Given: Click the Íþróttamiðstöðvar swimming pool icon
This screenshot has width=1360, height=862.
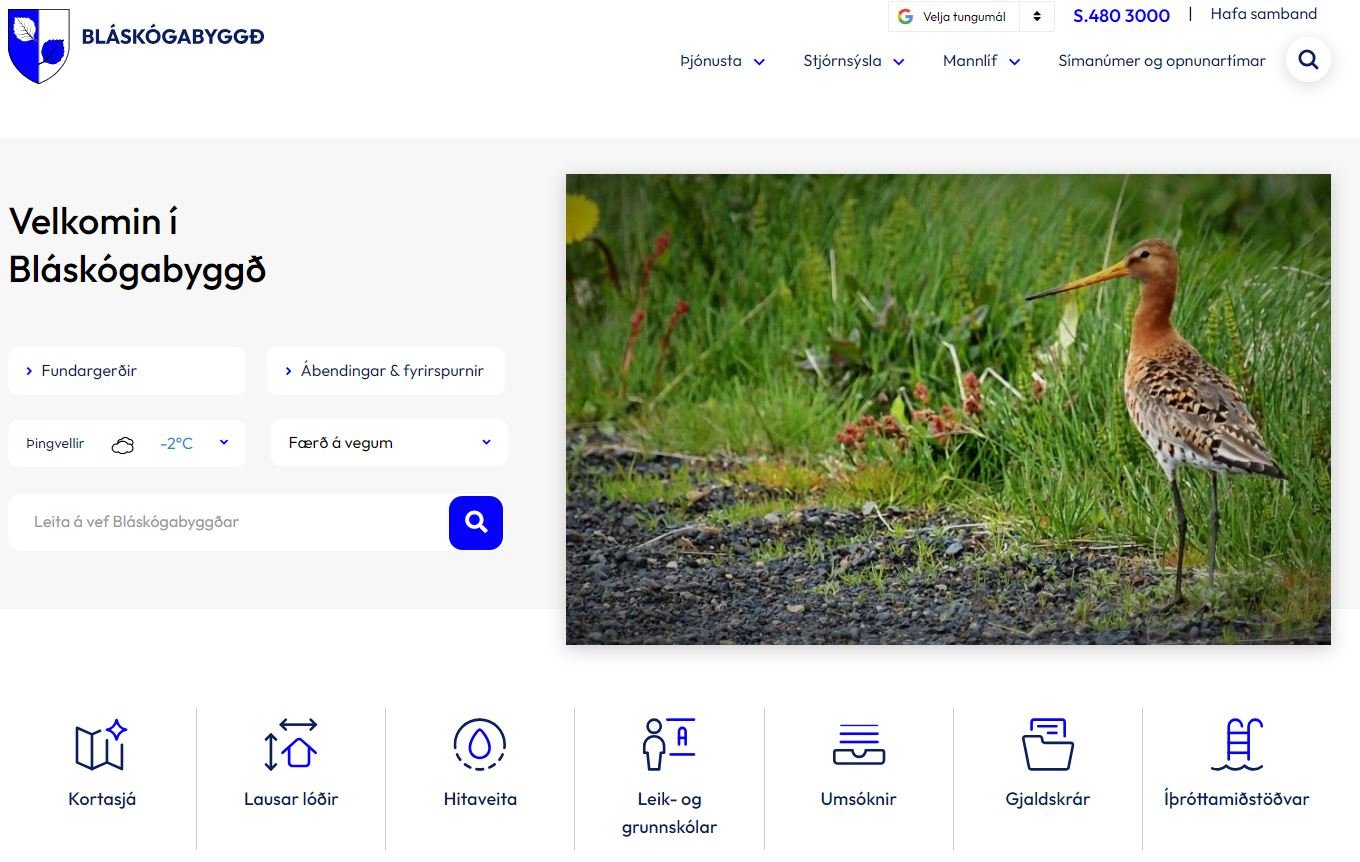Looking at the screenshot, I should 1236,745.
